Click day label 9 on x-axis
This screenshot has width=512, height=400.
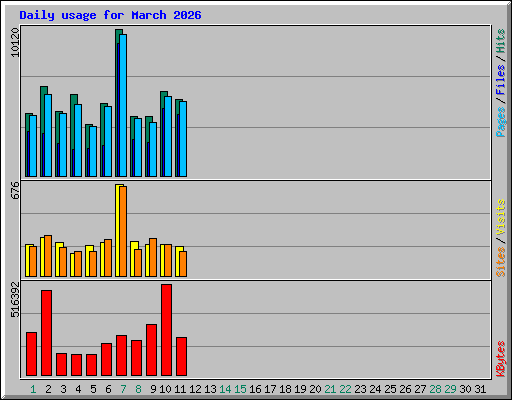153,389
